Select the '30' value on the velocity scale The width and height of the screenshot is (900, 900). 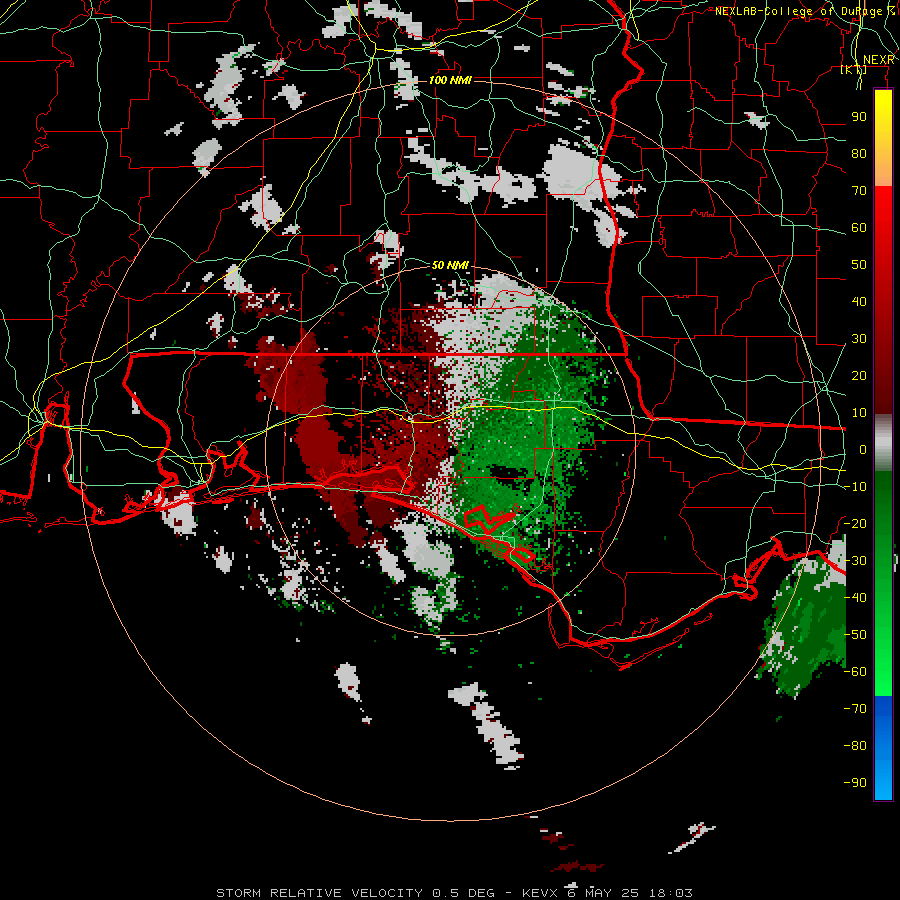859,339
